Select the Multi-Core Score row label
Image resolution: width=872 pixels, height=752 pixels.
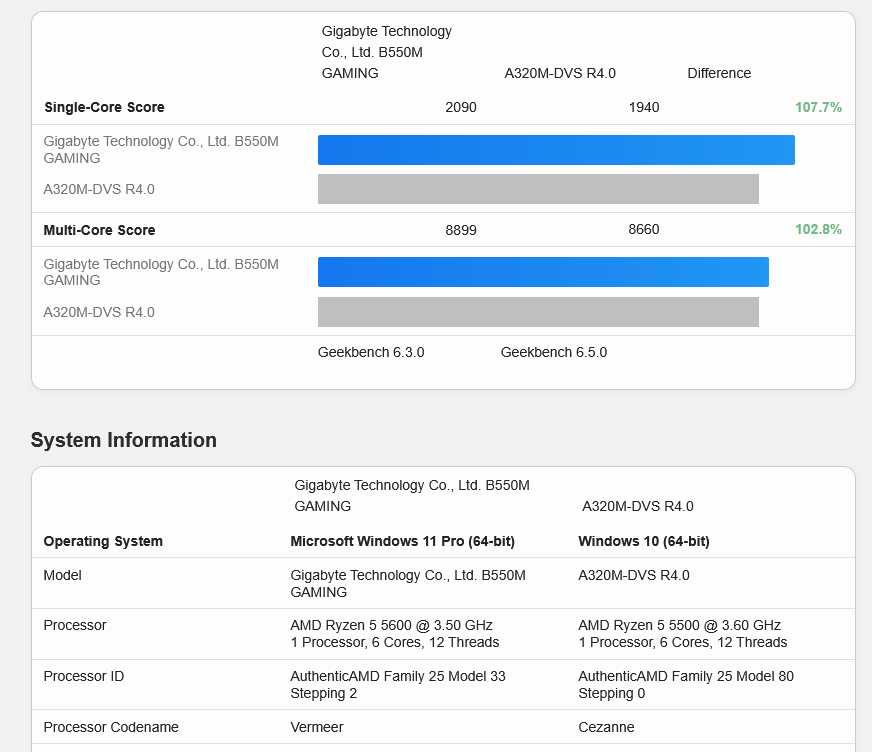click(99, 230)
